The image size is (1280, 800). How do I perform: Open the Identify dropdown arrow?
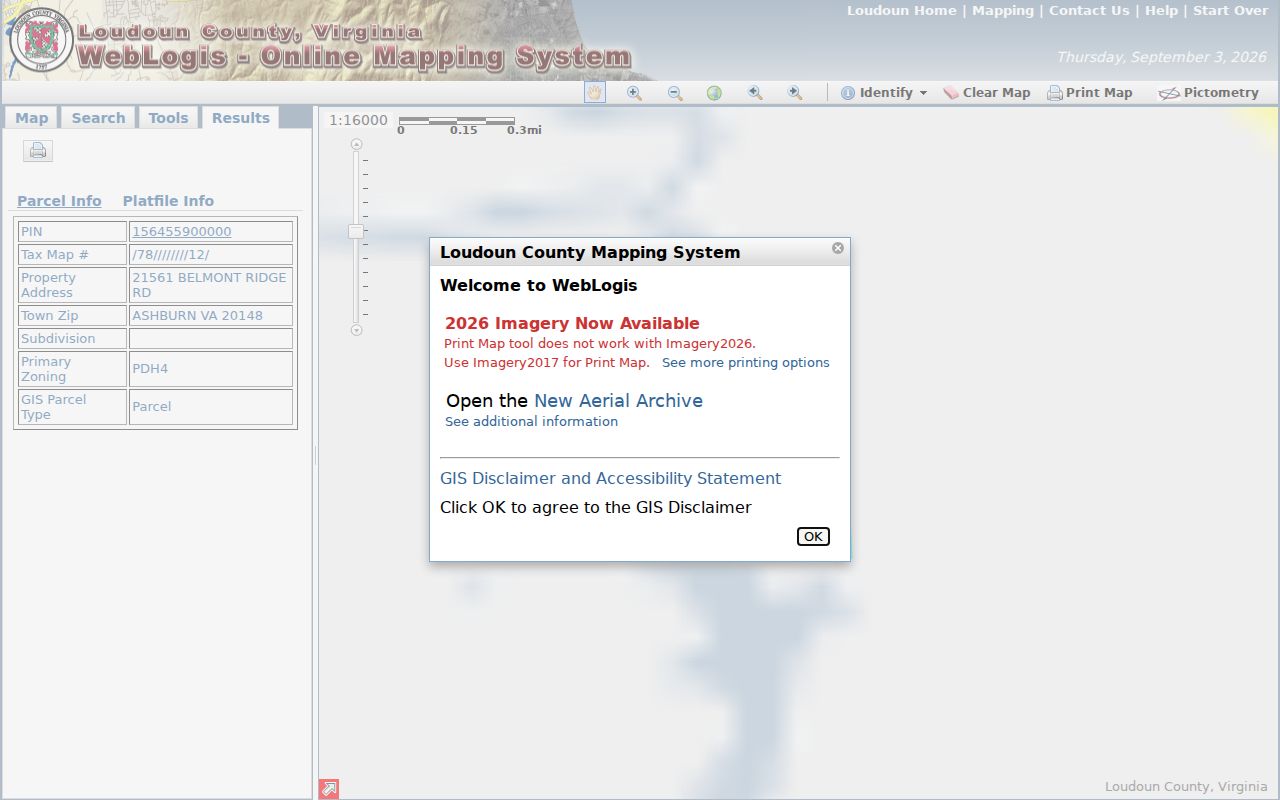point(923,93)
